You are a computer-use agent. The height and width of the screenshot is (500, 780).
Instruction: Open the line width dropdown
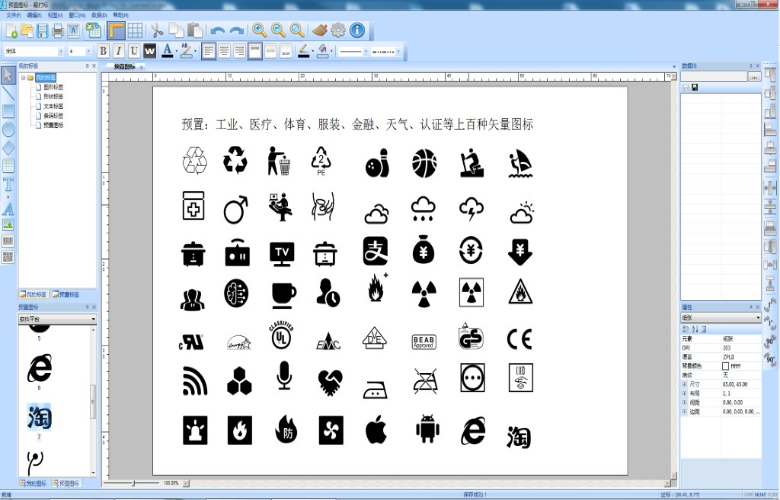pyautogui.click(x=366, y=52)
